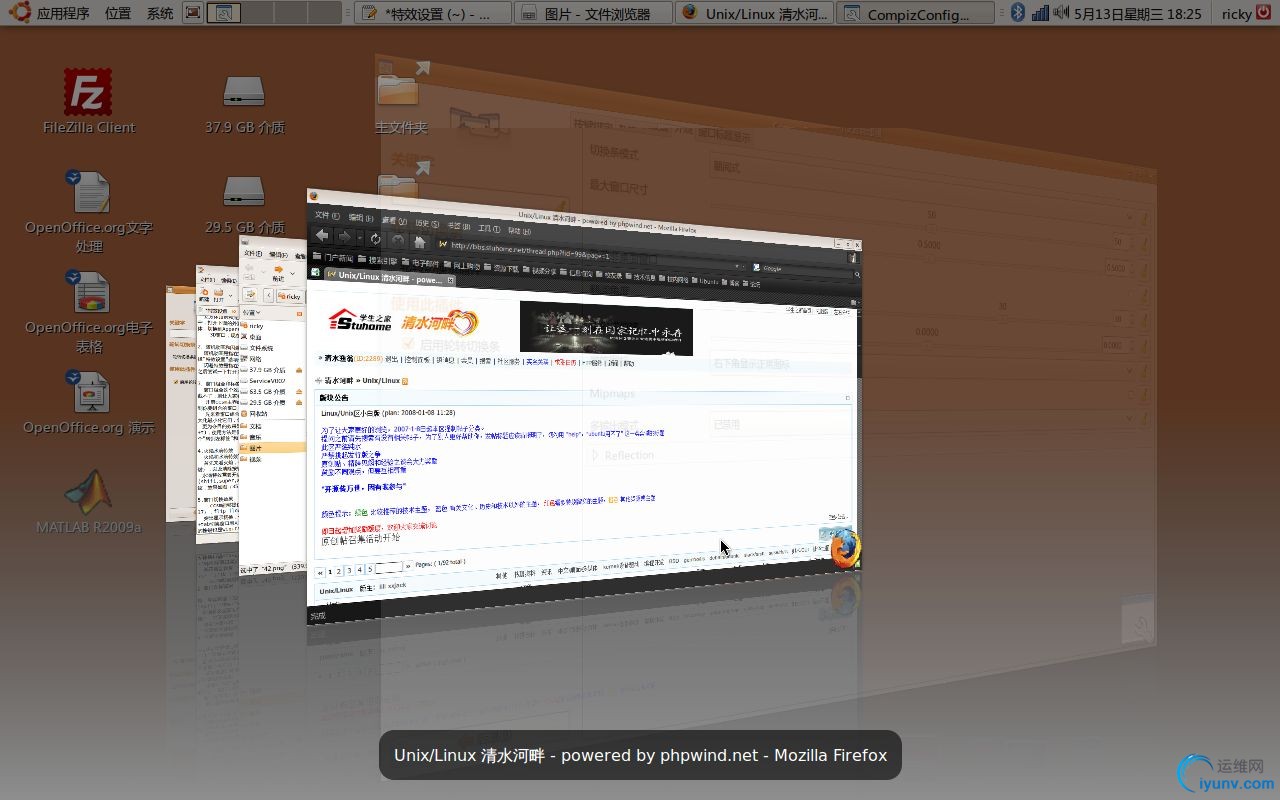This screenshot has width=1280, height=800.
Task: Select ricky in file browser sidebar
Action: pyautogui.click(x=256, y=325)
